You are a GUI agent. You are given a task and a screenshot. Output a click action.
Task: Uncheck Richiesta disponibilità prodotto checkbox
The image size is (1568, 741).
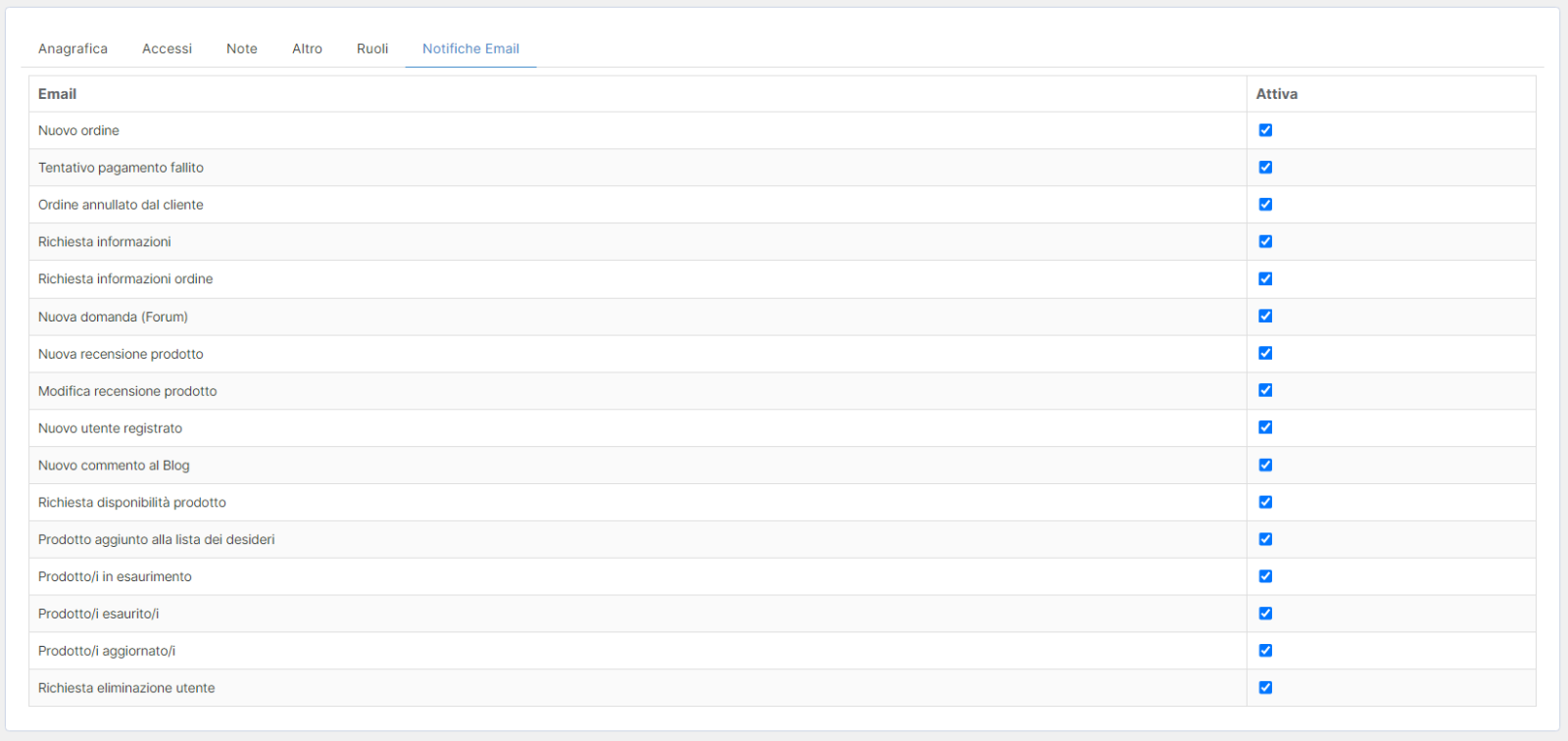click(1265, 502)
